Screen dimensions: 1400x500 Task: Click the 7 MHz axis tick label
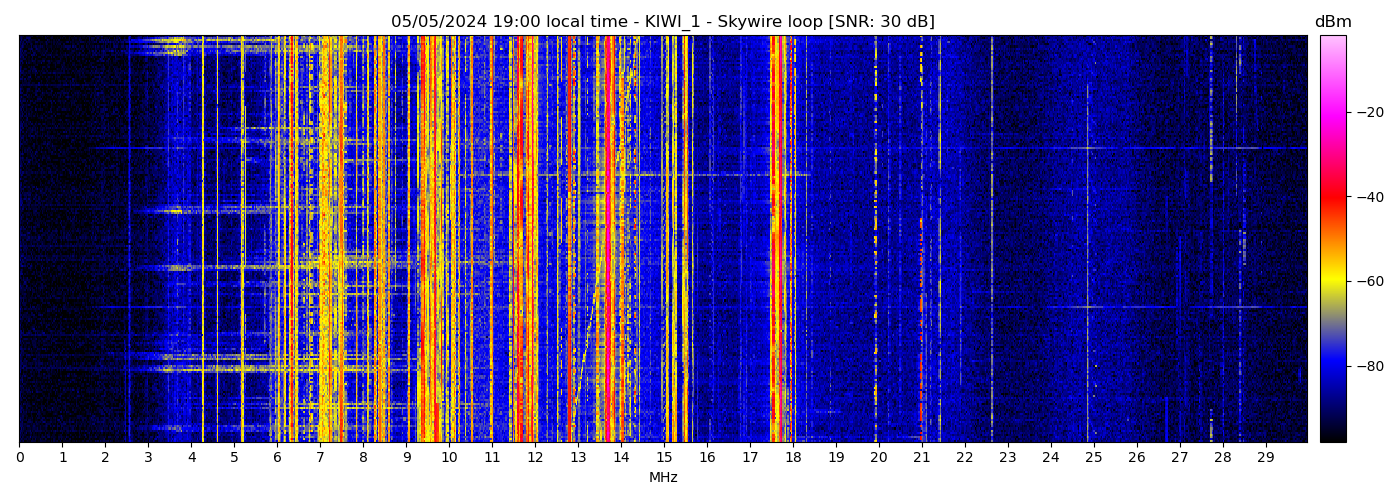click(x=320, y=457)
